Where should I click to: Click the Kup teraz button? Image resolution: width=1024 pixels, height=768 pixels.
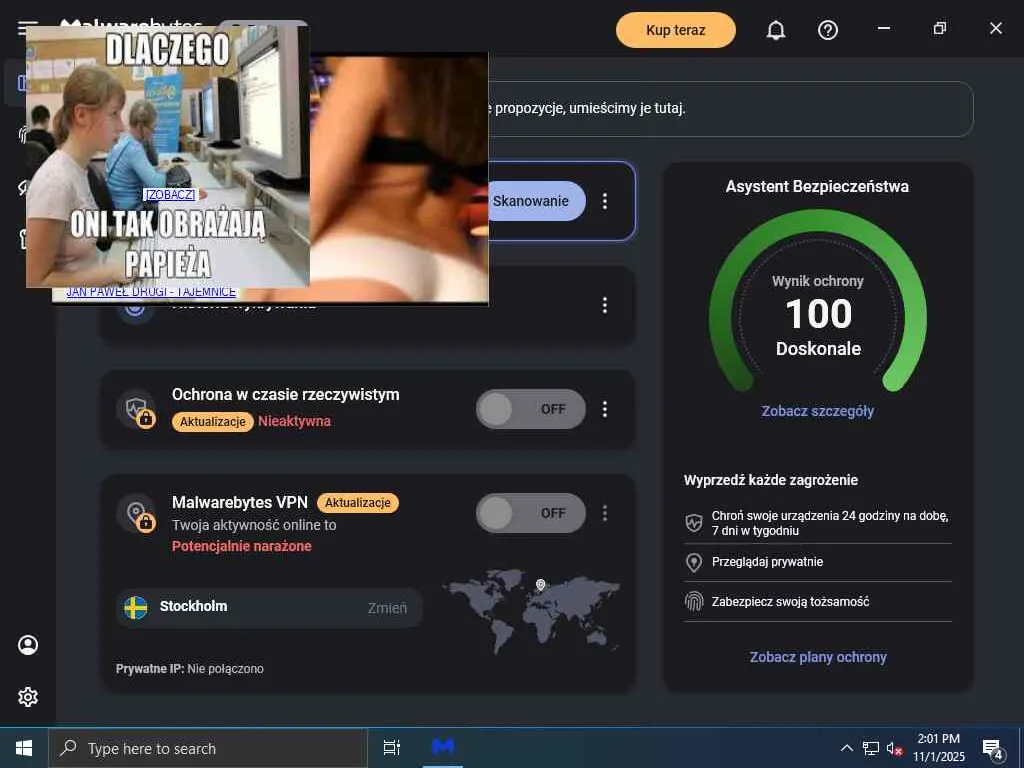point(675,30)
